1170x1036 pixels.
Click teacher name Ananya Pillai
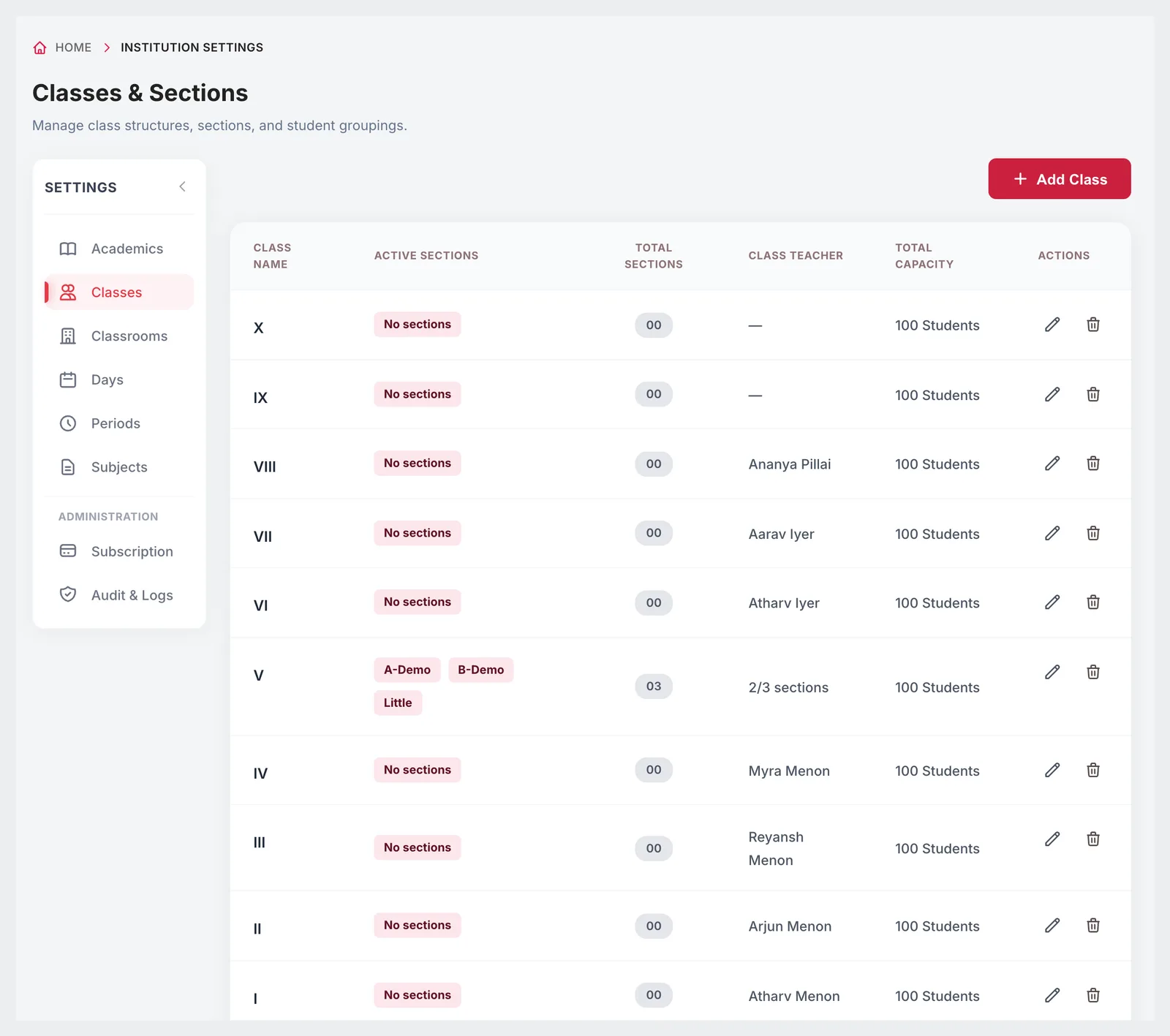[790, 464]
